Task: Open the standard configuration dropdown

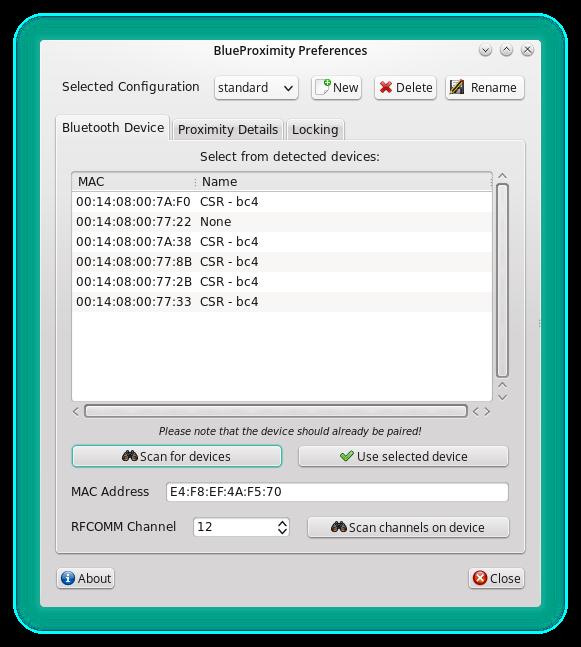Action: (256, 87)
